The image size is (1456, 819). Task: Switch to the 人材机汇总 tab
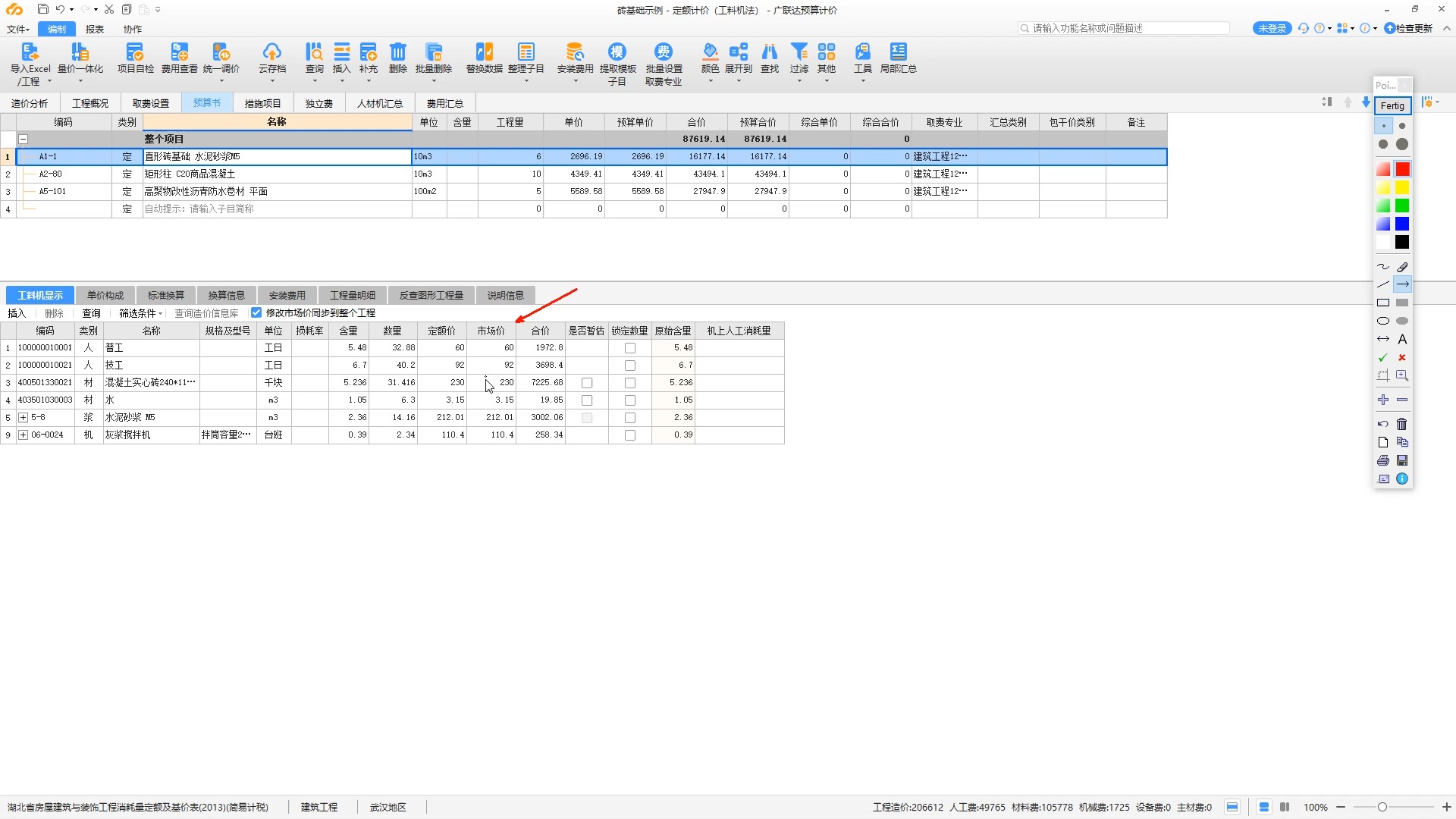pyautogui.click(x=379, y=103)
